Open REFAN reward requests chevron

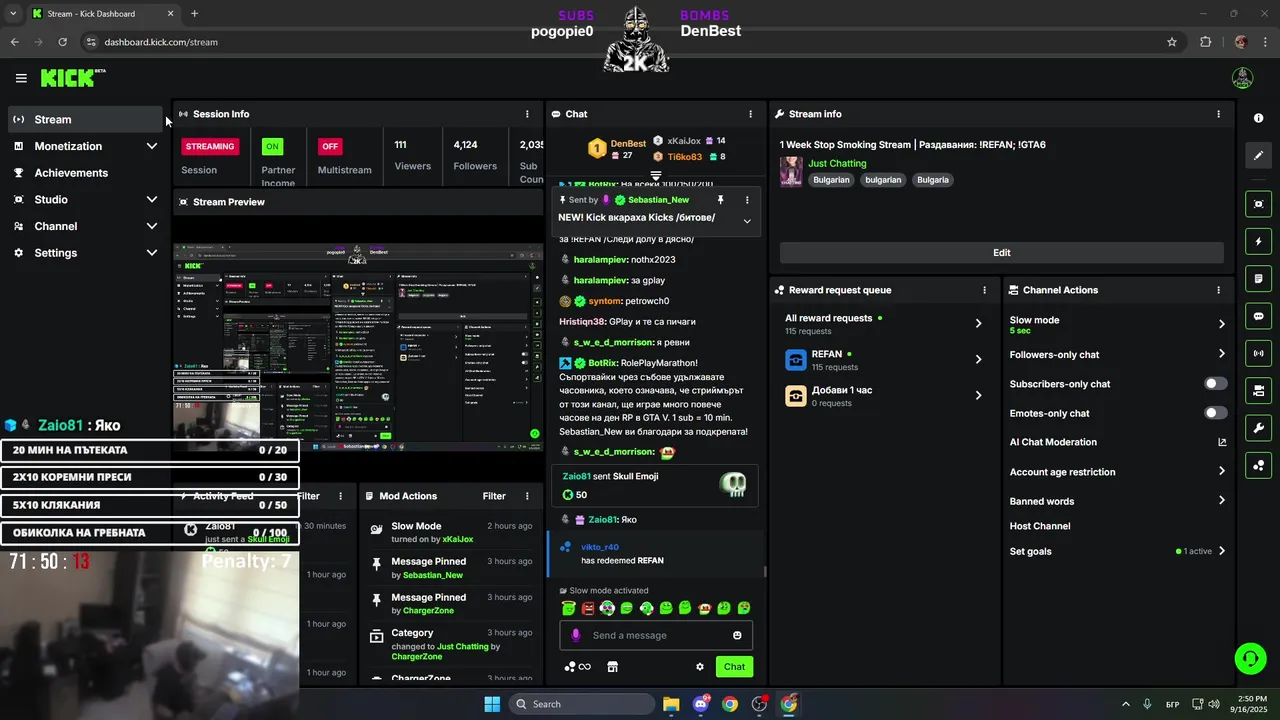coord(978,359)
